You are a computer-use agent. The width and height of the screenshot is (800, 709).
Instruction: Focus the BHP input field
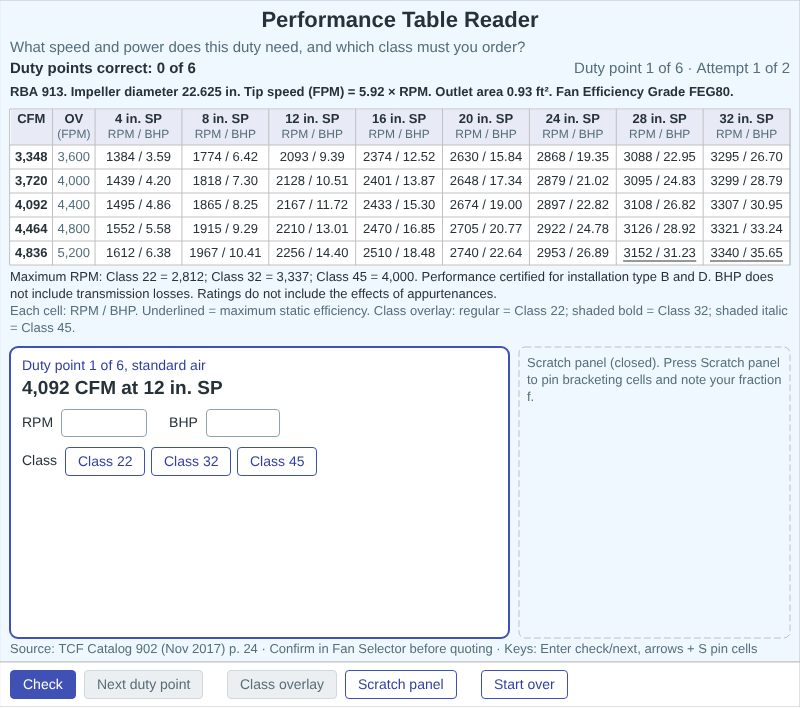tap(243, 422)
